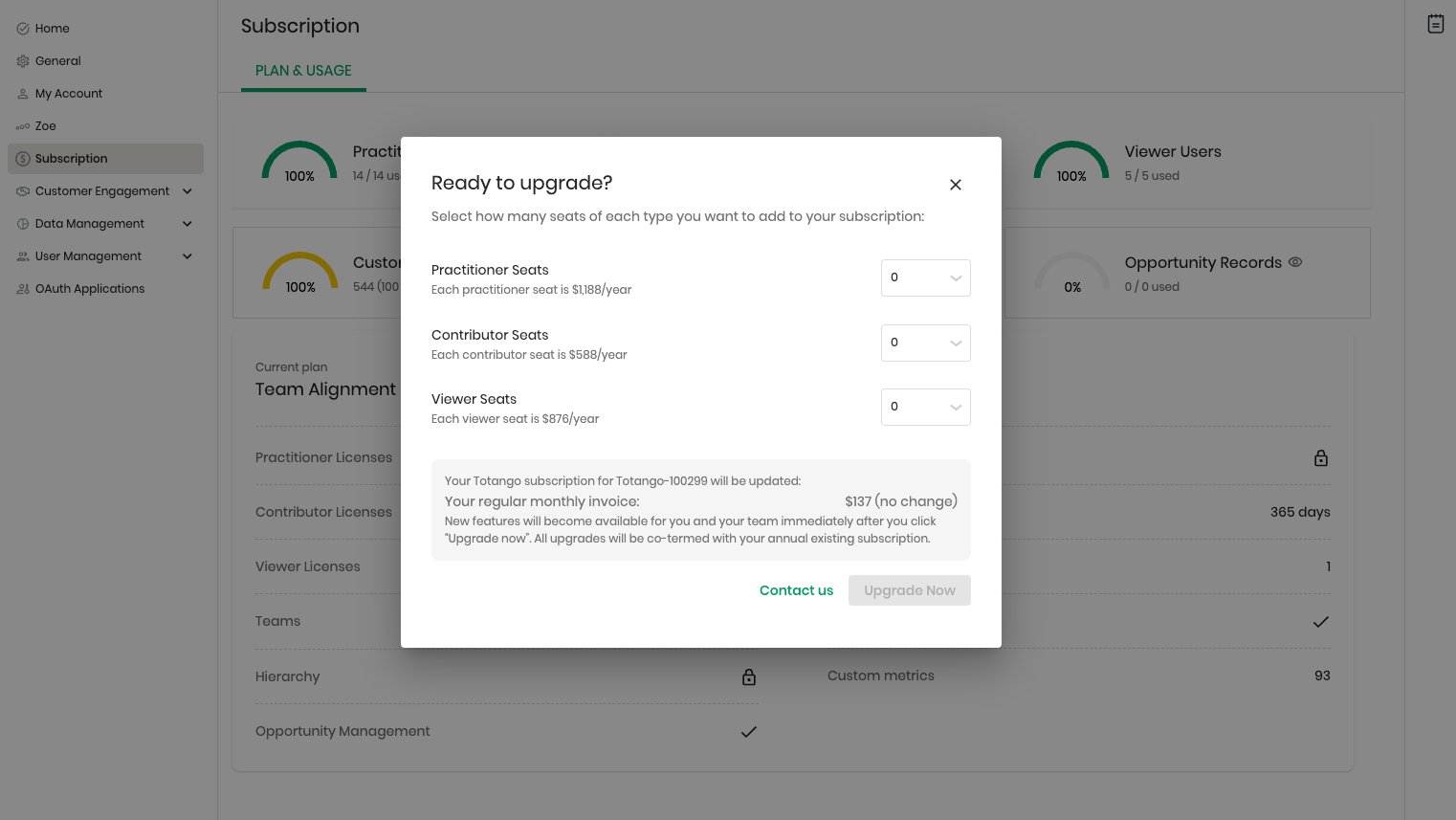This screenshot has height=820, width=1456.
Task: Open the notes clipboard icon at top right
Action: [x=1436, y=24]
